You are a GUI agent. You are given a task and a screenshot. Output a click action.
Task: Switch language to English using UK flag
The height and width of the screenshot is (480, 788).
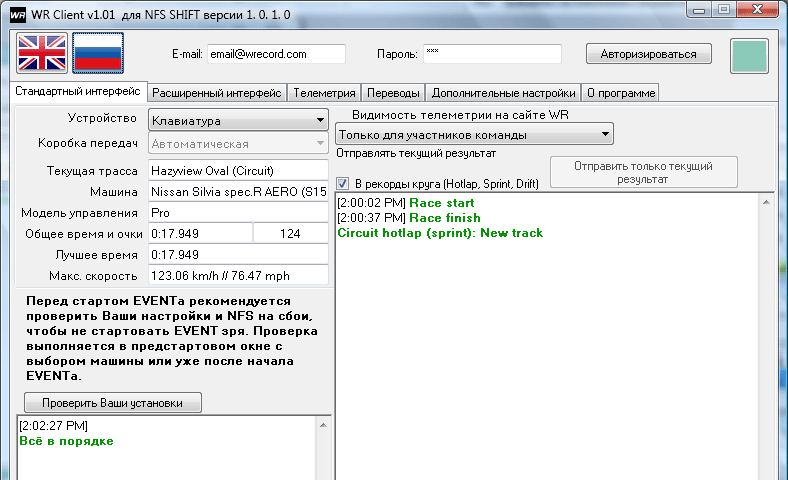tap(42, 54)
